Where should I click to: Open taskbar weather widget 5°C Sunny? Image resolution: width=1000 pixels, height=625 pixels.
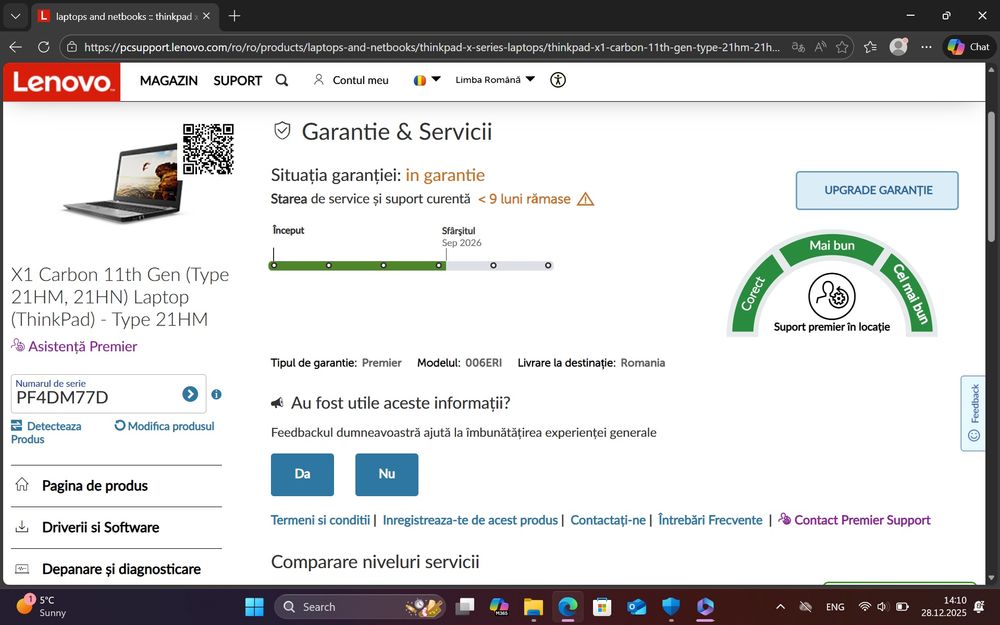pos(41,607)
